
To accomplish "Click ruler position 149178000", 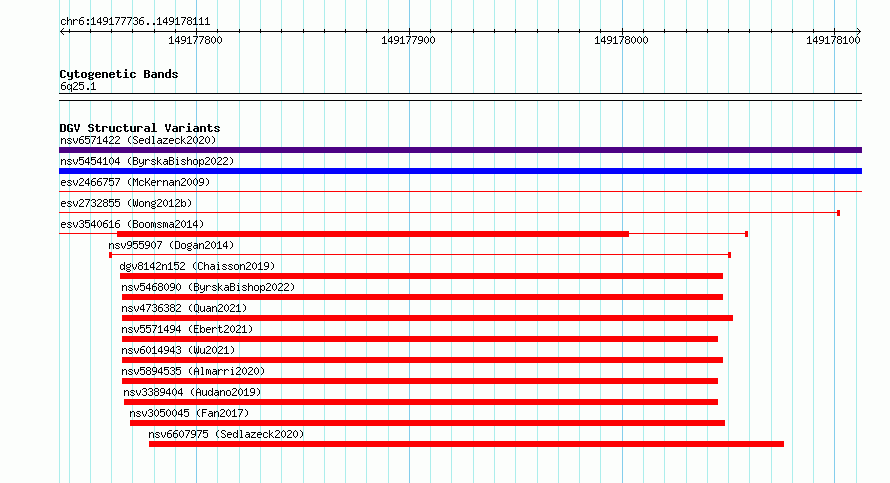I will point(621,40).
